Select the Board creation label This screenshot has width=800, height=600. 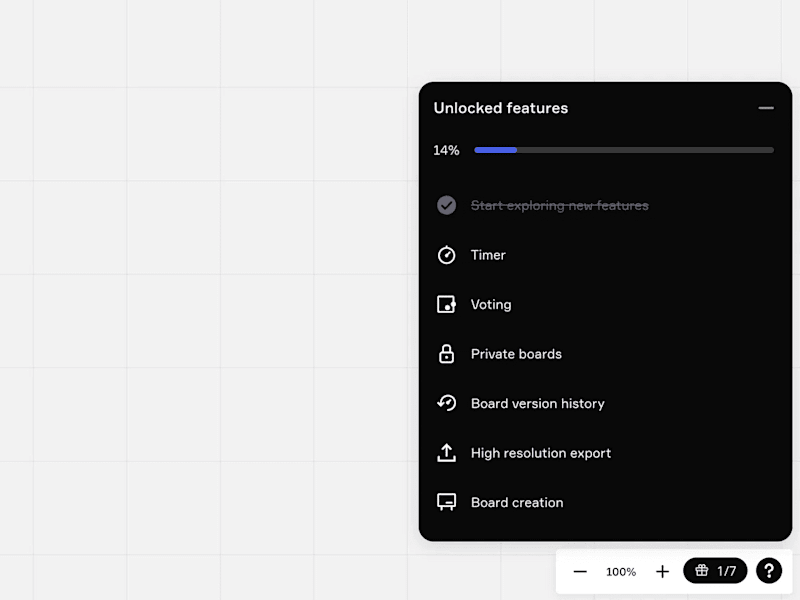(x=517, y=503)
